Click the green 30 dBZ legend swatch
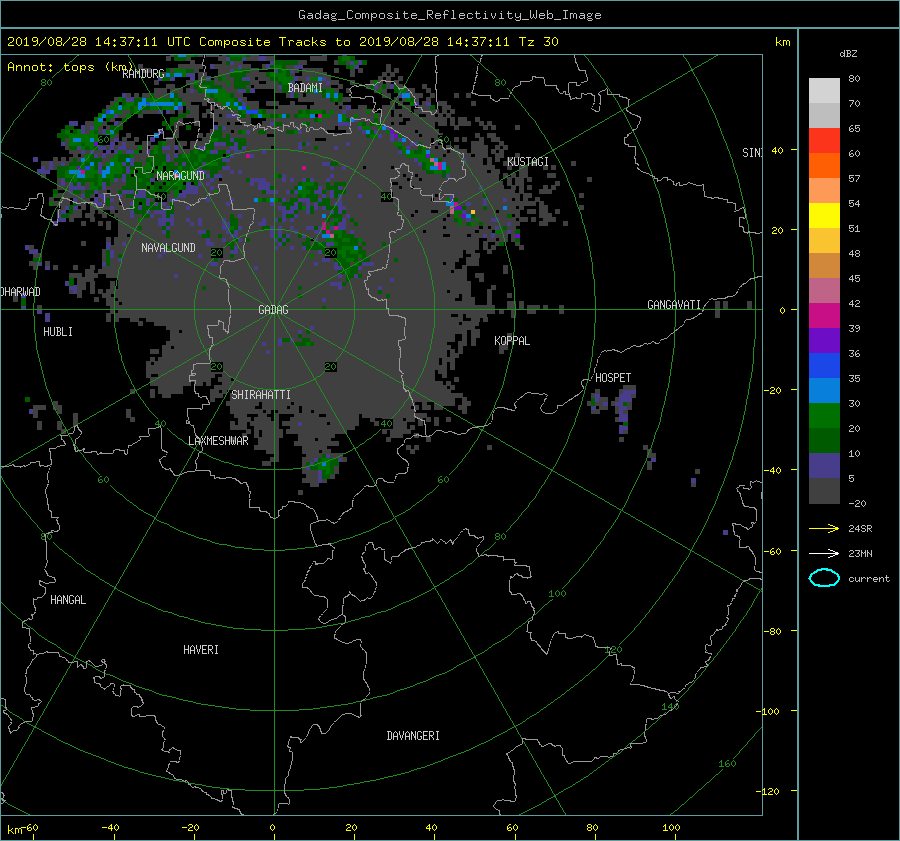 click(824, 415)
